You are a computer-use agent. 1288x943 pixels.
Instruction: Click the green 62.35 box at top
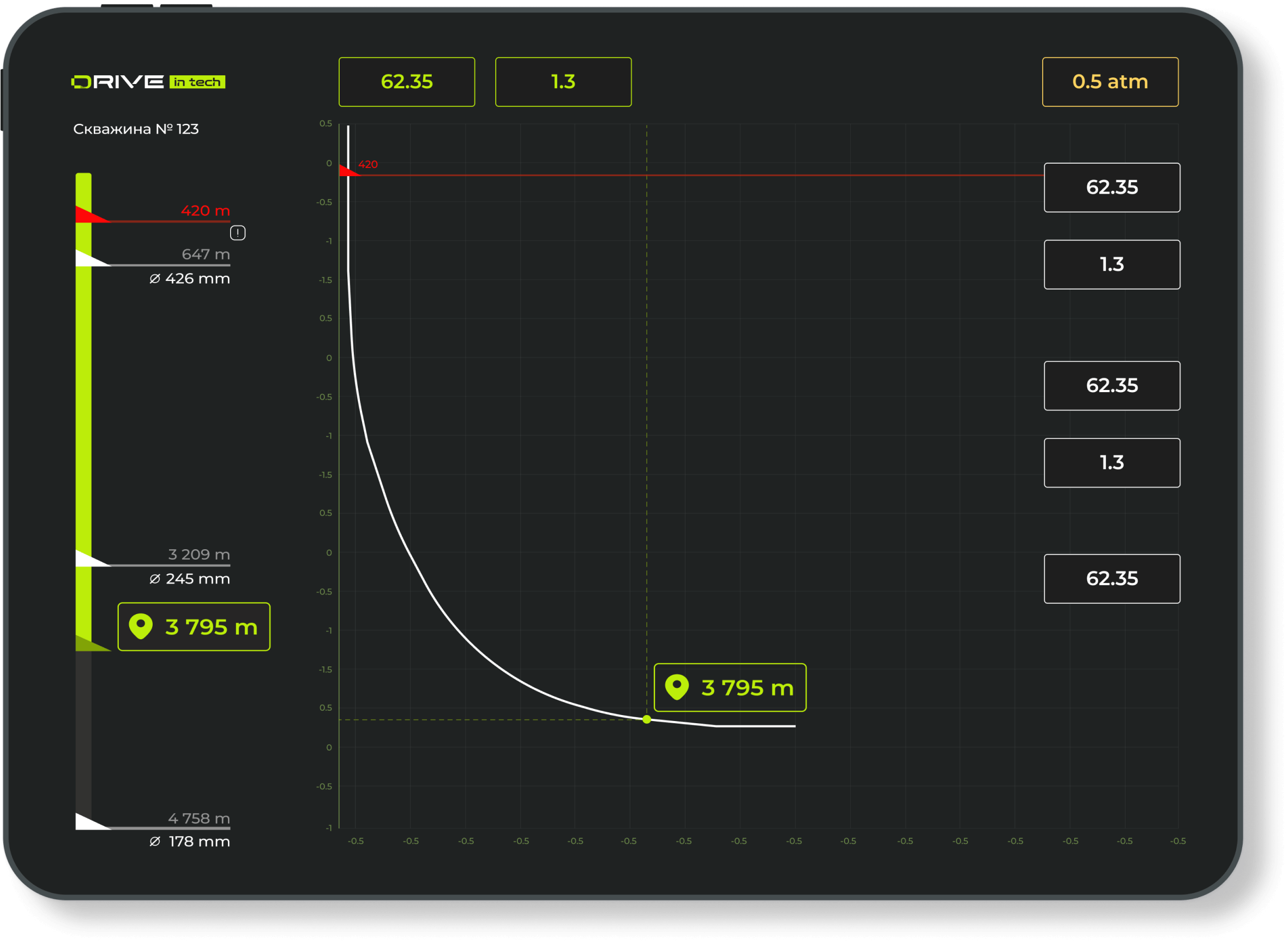pyautogui.click(x=406, y=82)
